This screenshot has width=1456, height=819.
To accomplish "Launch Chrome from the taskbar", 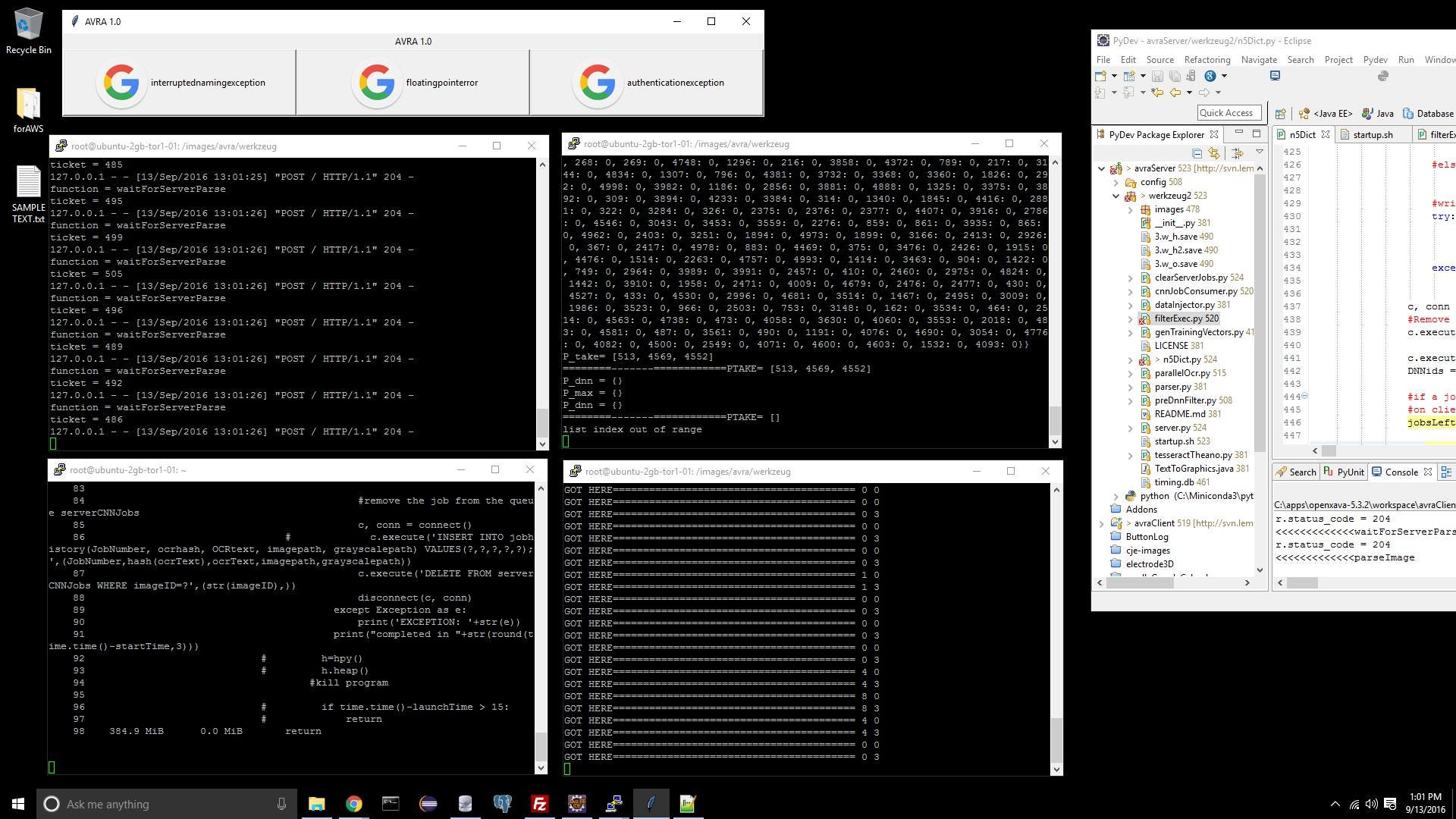I will (x=353, y=804).
